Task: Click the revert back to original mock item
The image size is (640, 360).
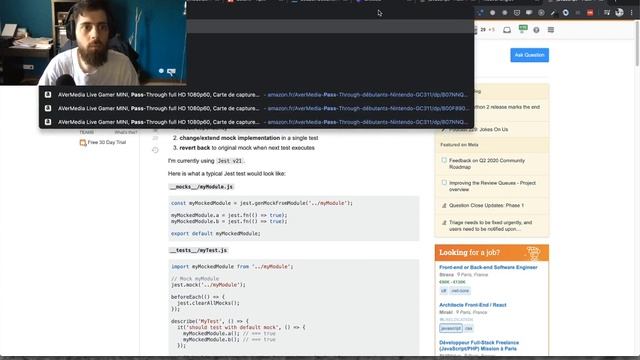Action: click(x=247, y=148)
